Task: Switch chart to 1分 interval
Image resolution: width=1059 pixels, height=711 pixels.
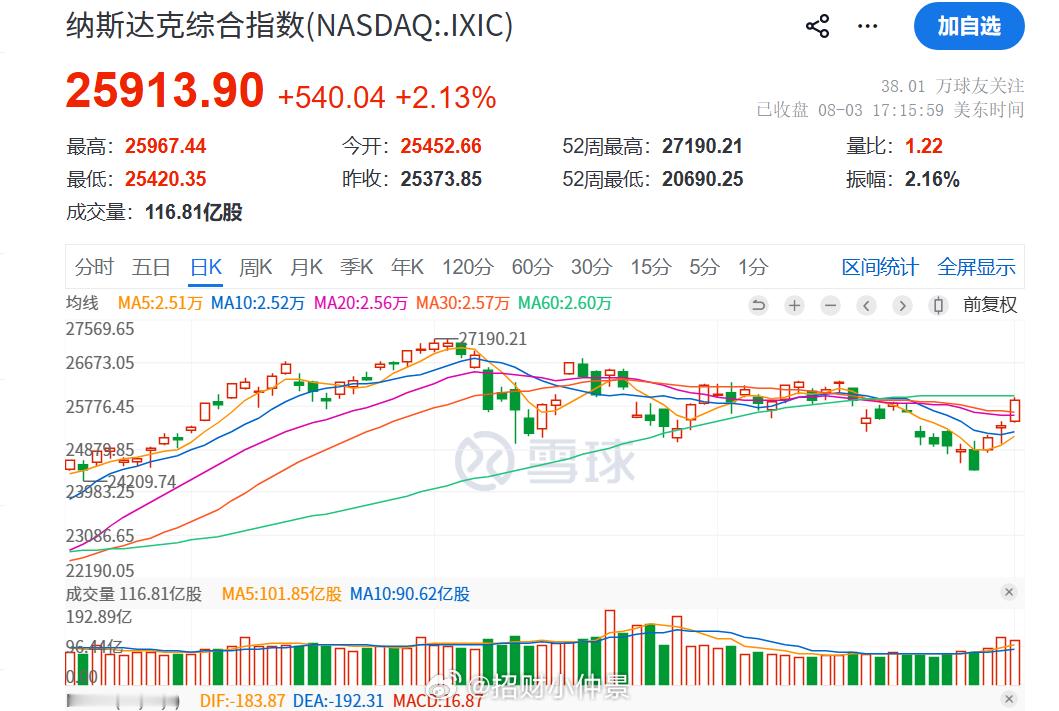Action: coord(753,267)
